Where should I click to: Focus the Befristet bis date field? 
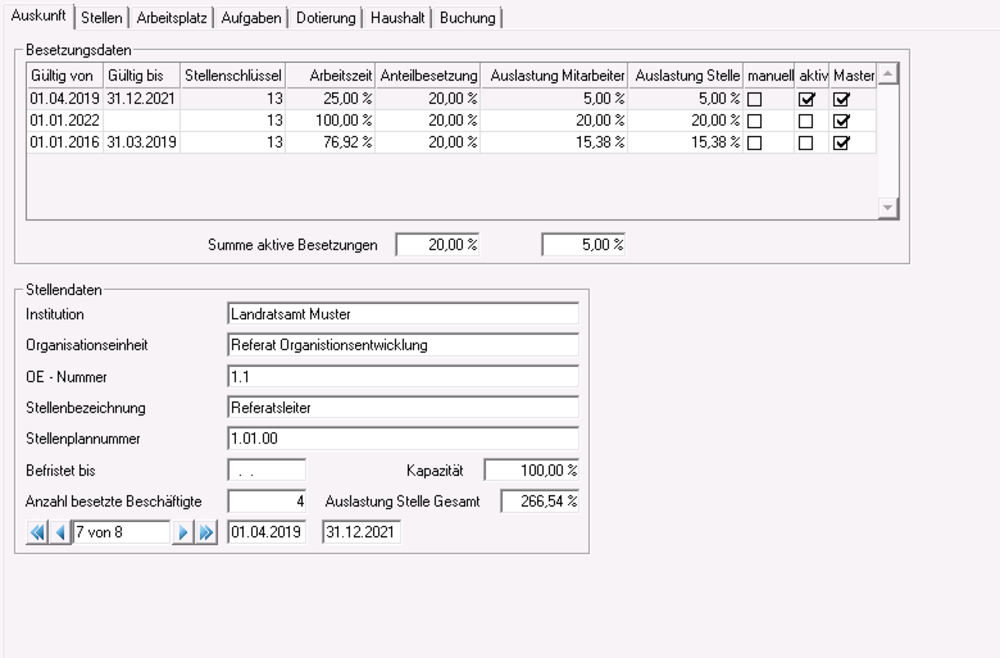[x=266, y=470]
